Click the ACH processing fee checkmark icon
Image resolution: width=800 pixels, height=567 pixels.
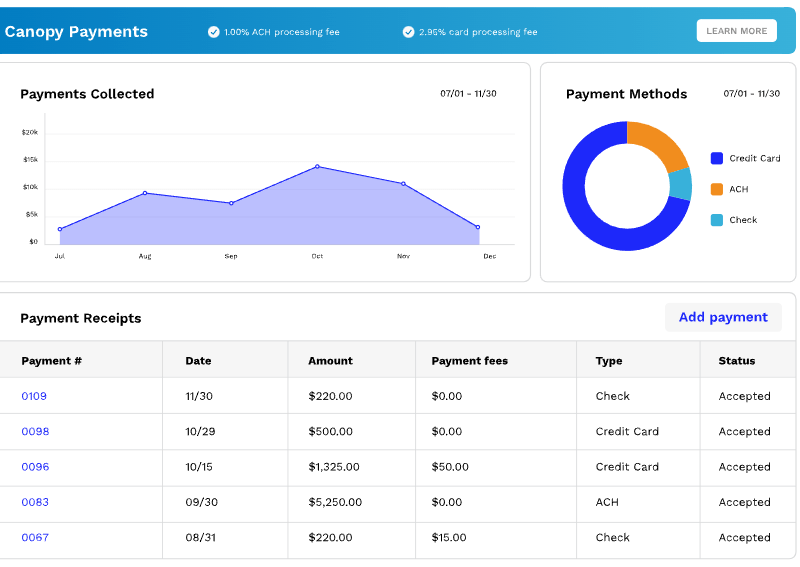[x=213, y=32]
